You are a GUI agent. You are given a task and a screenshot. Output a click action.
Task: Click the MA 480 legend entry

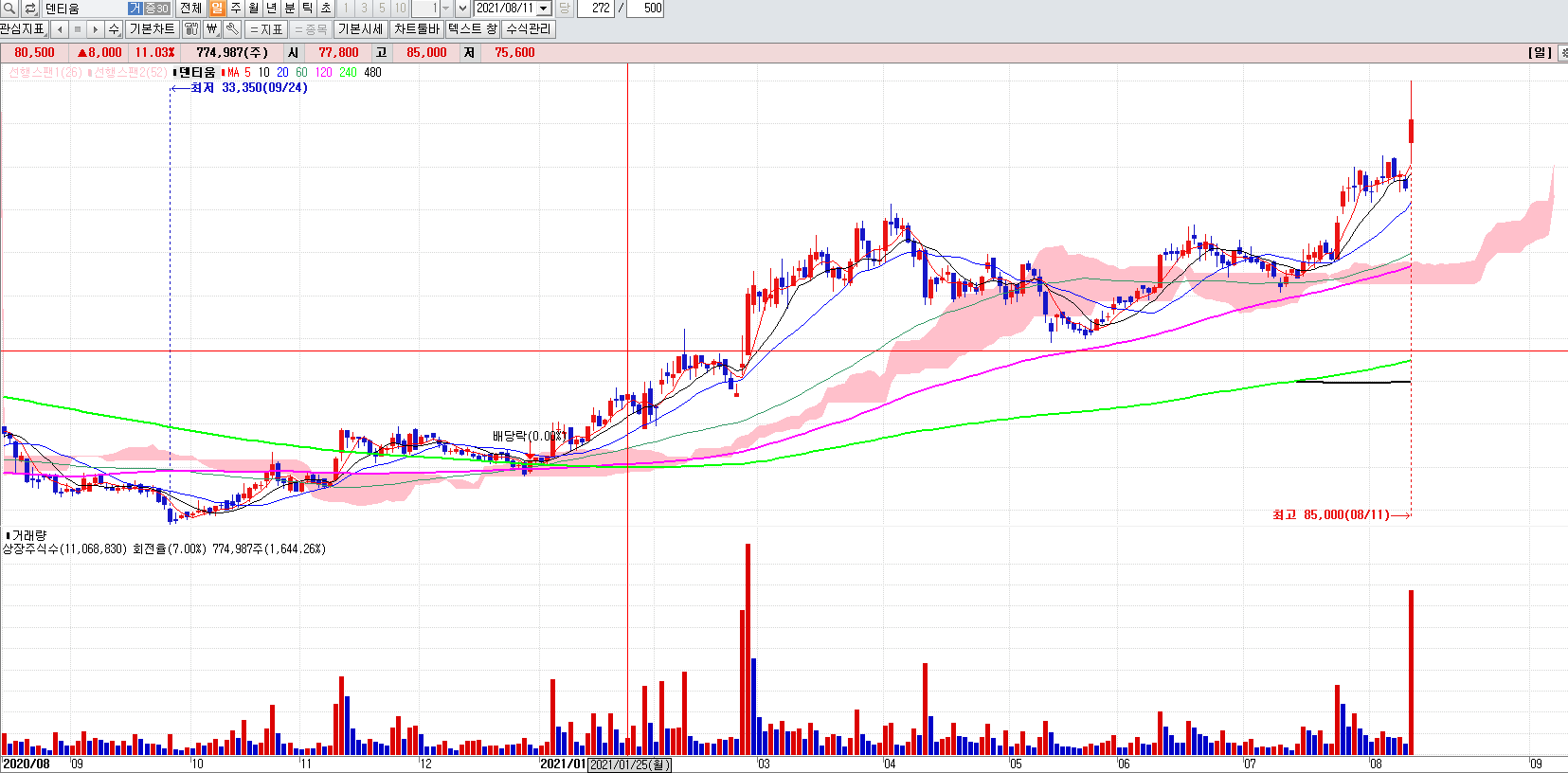pyautogui.click(x=372, y=73)
